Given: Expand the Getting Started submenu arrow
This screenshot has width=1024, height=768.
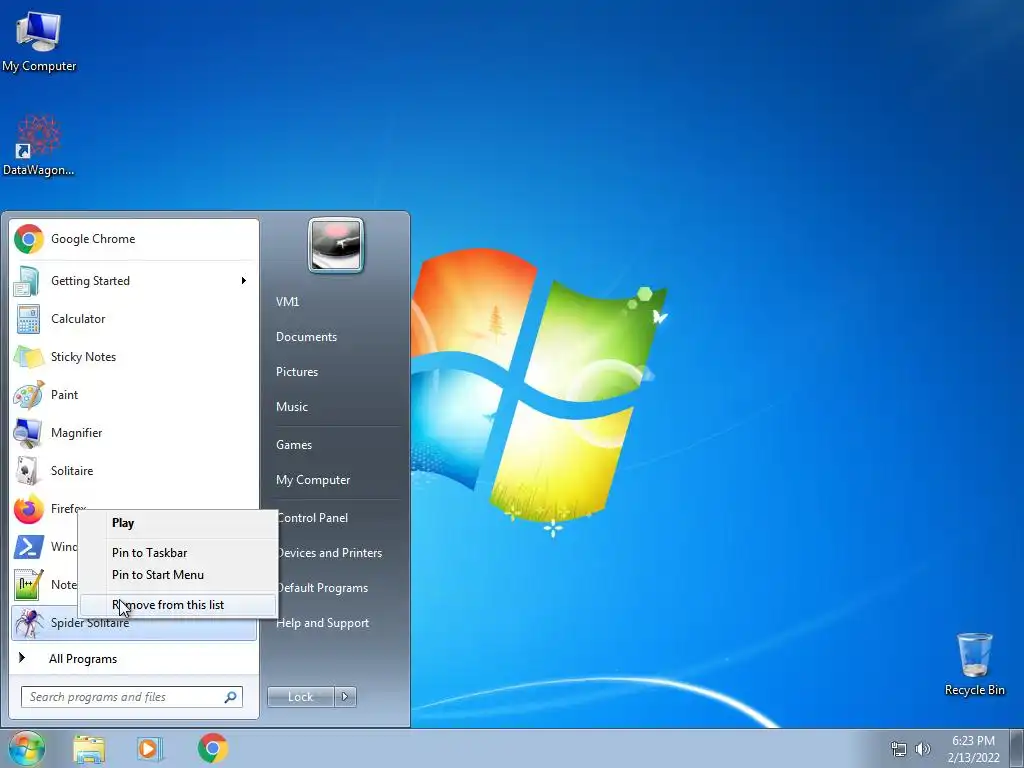Looking at the screenshot, I should (244, 281).
